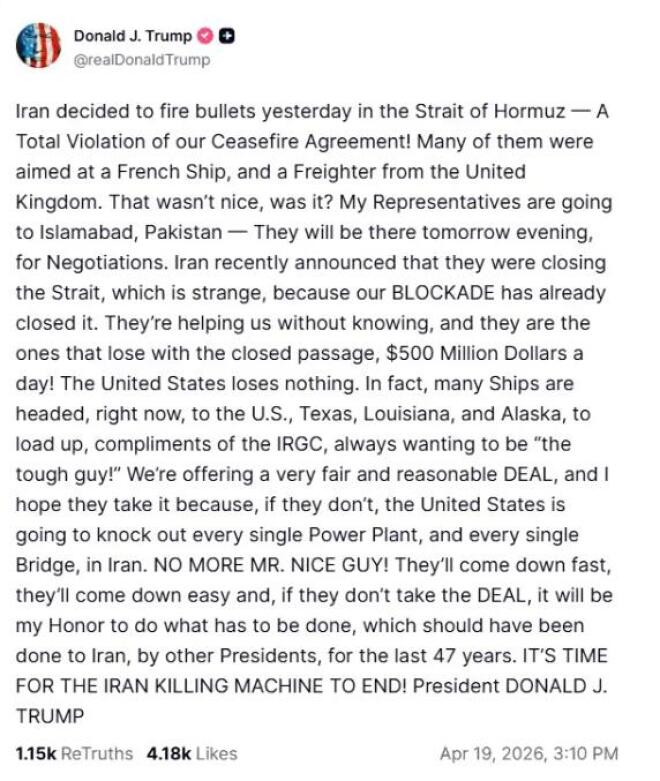
Task: Click the red verified checkmark badge
Action: [x=207, y=36]
